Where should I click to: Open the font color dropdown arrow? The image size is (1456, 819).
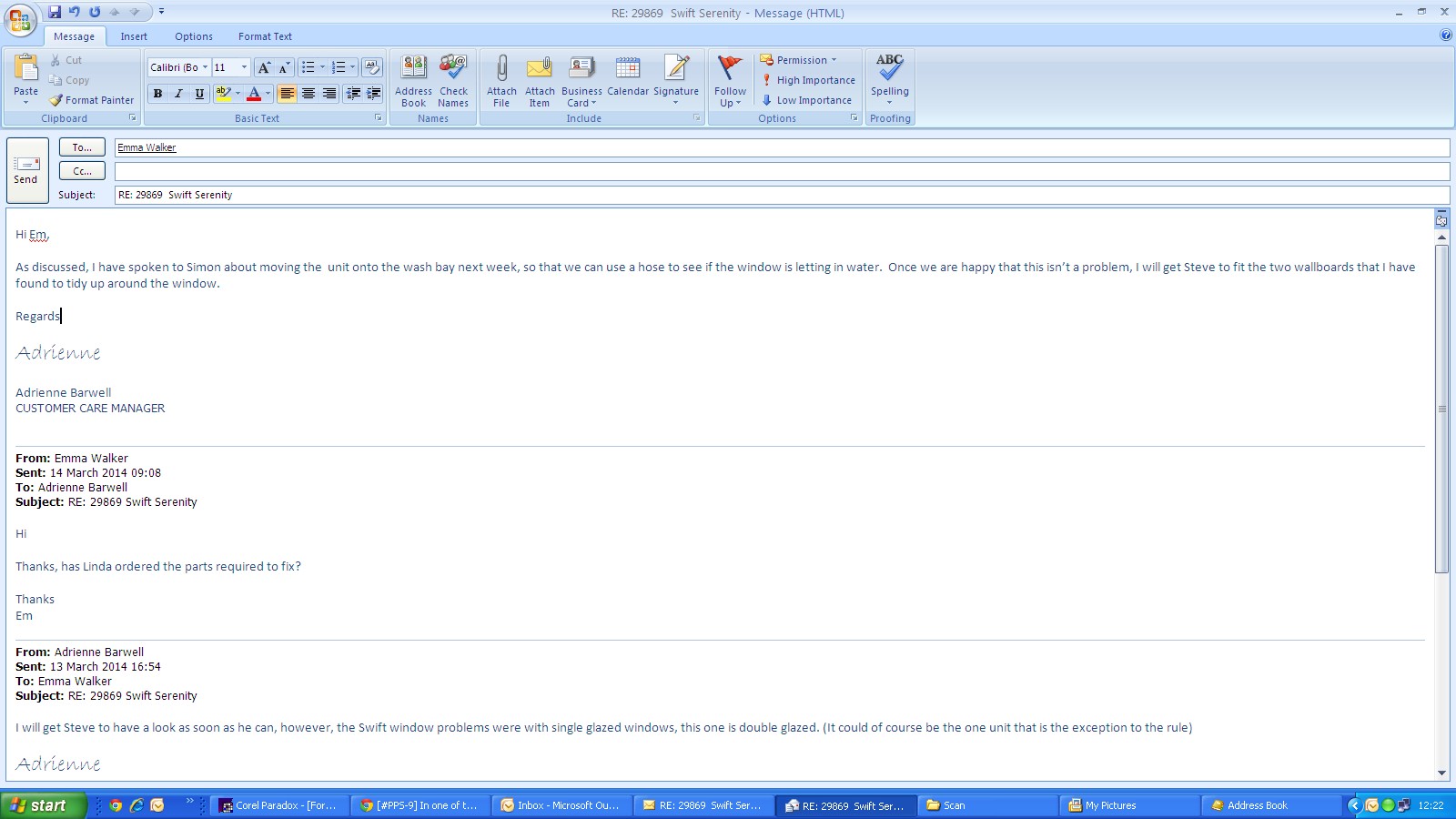tap(268, 94)
